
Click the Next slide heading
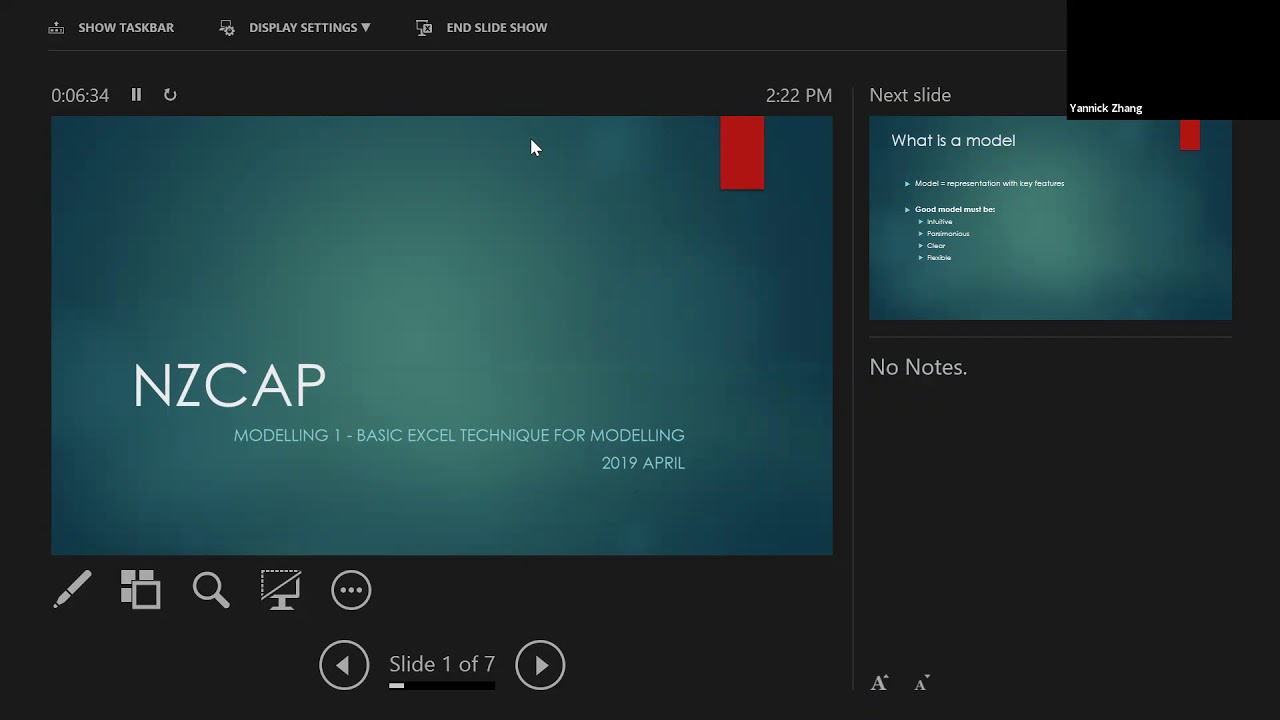coord(910,95)
